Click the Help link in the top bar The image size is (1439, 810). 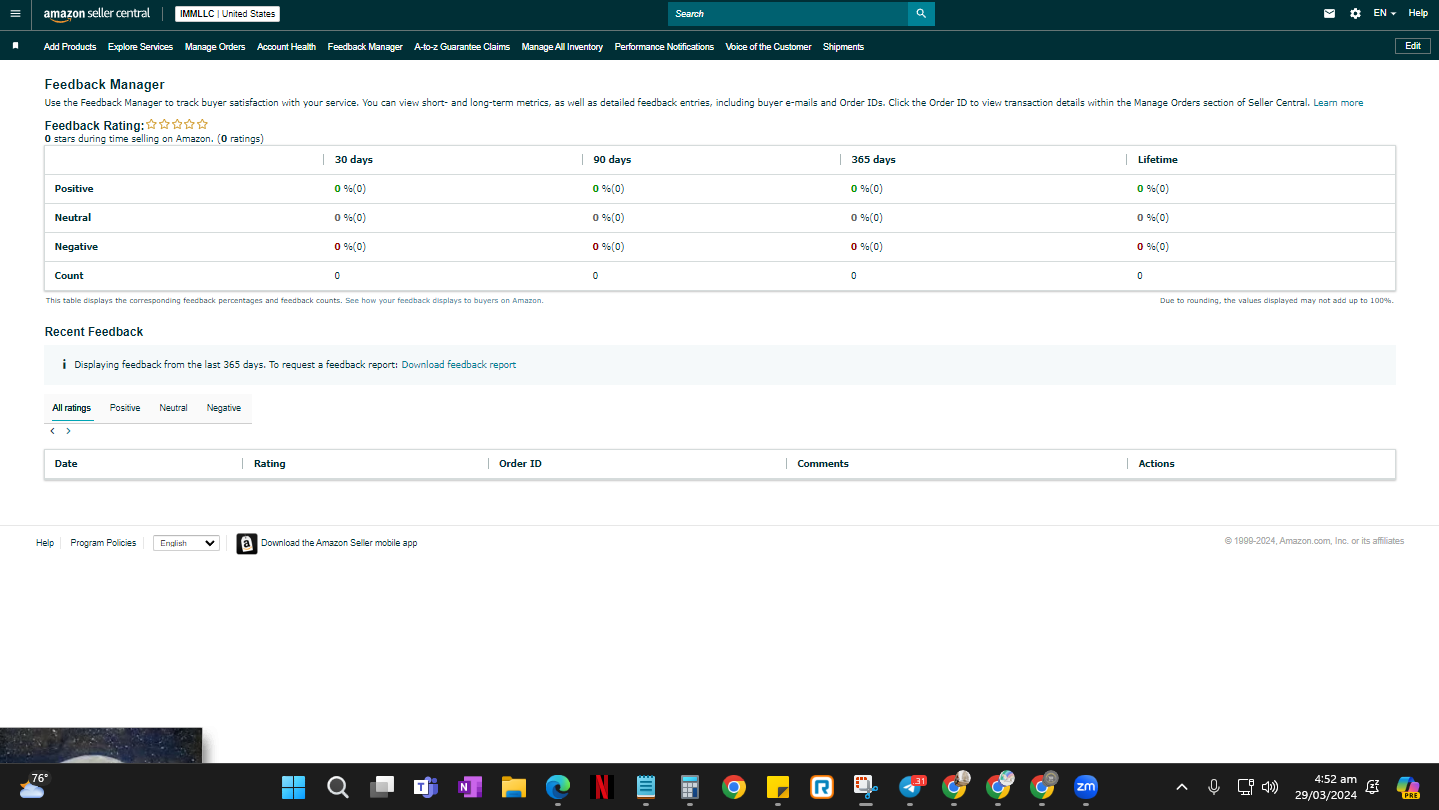(1418, 14)
